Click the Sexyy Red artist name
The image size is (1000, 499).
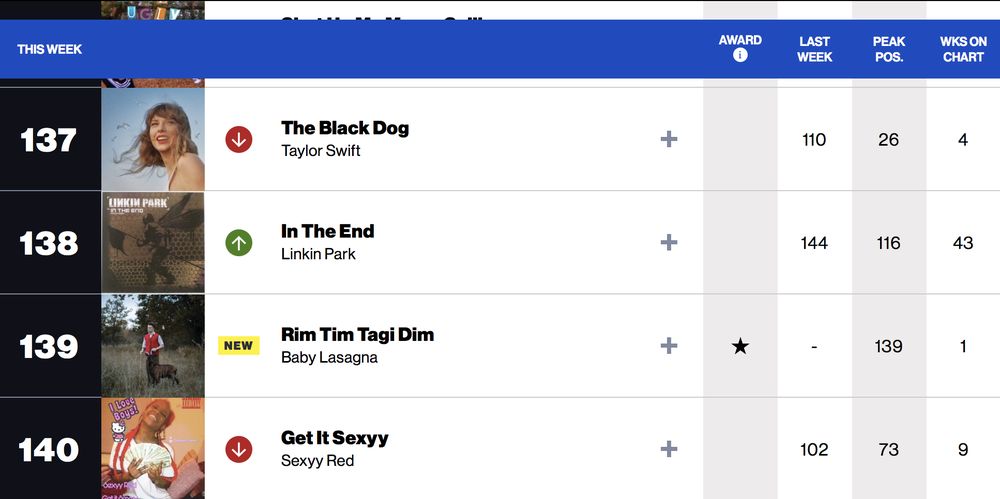click(x=317, y=461)
